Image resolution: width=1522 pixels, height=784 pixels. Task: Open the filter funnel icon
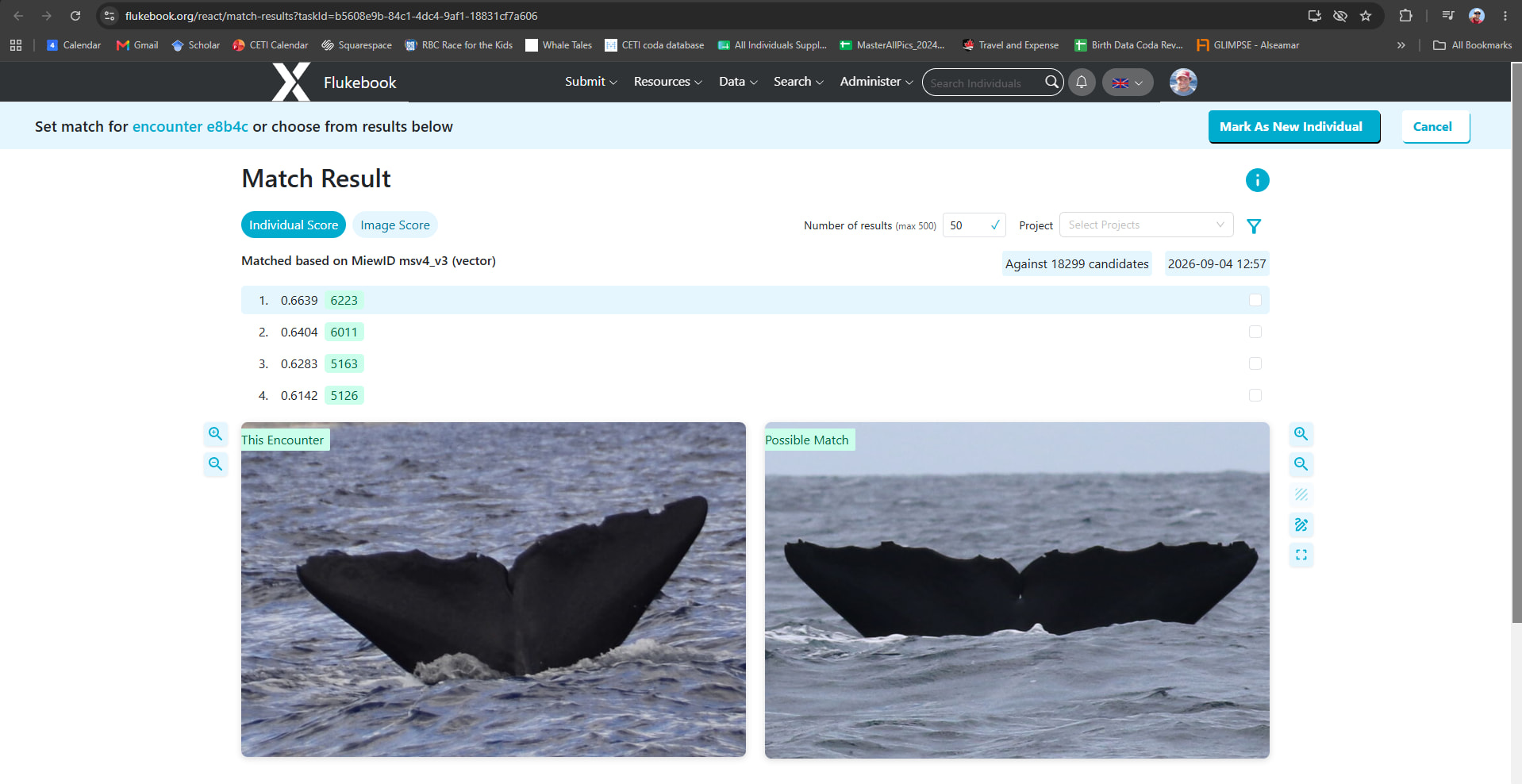1254,226
